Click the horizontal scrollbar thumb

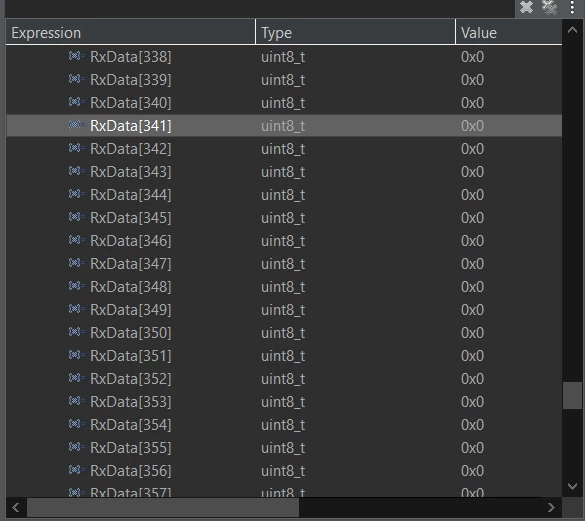[x=163, y=508]
